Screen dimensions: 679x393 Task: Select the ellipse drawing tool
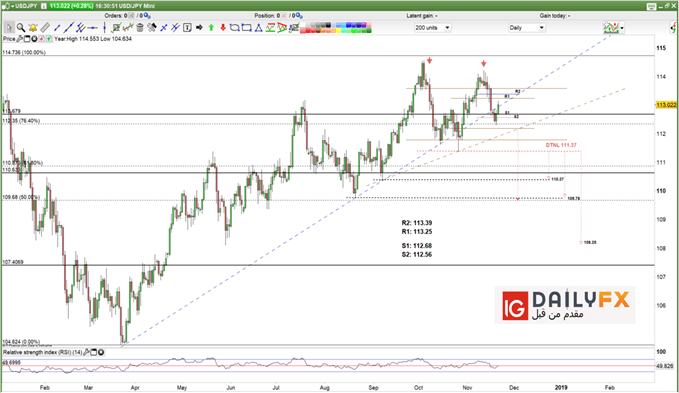[x=234, y=28]
